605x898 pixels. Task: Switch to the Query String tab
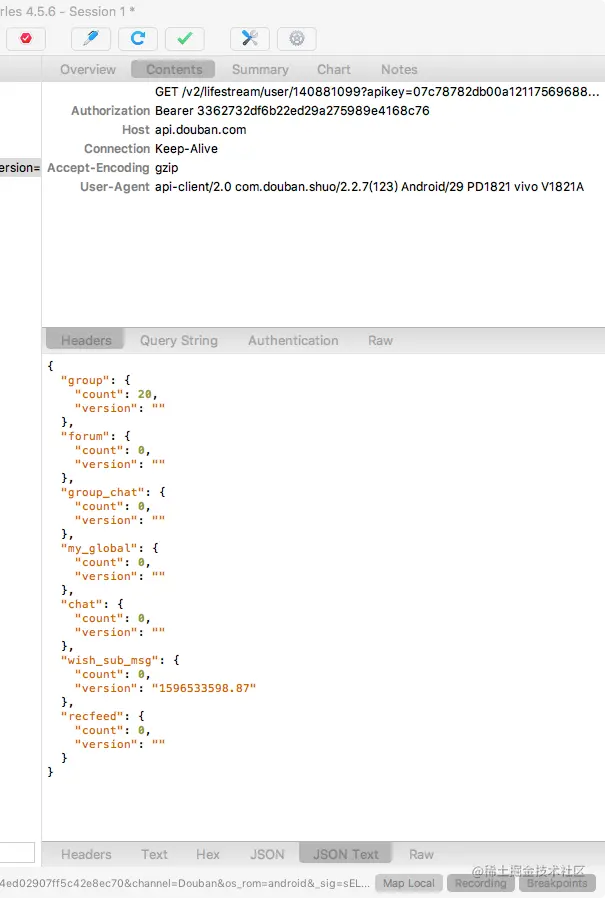[179, 340]
